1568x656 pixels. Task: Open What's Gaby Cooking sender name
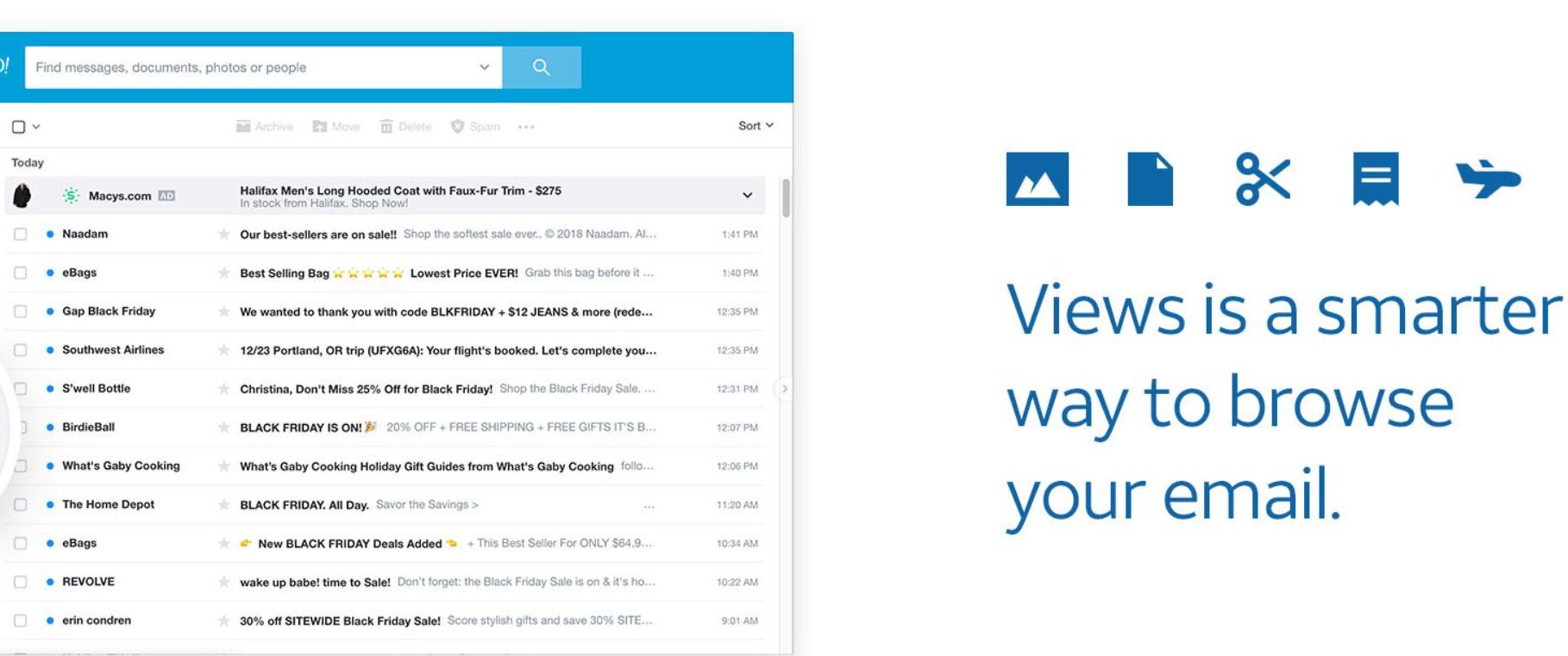click(x=121, y=465)
